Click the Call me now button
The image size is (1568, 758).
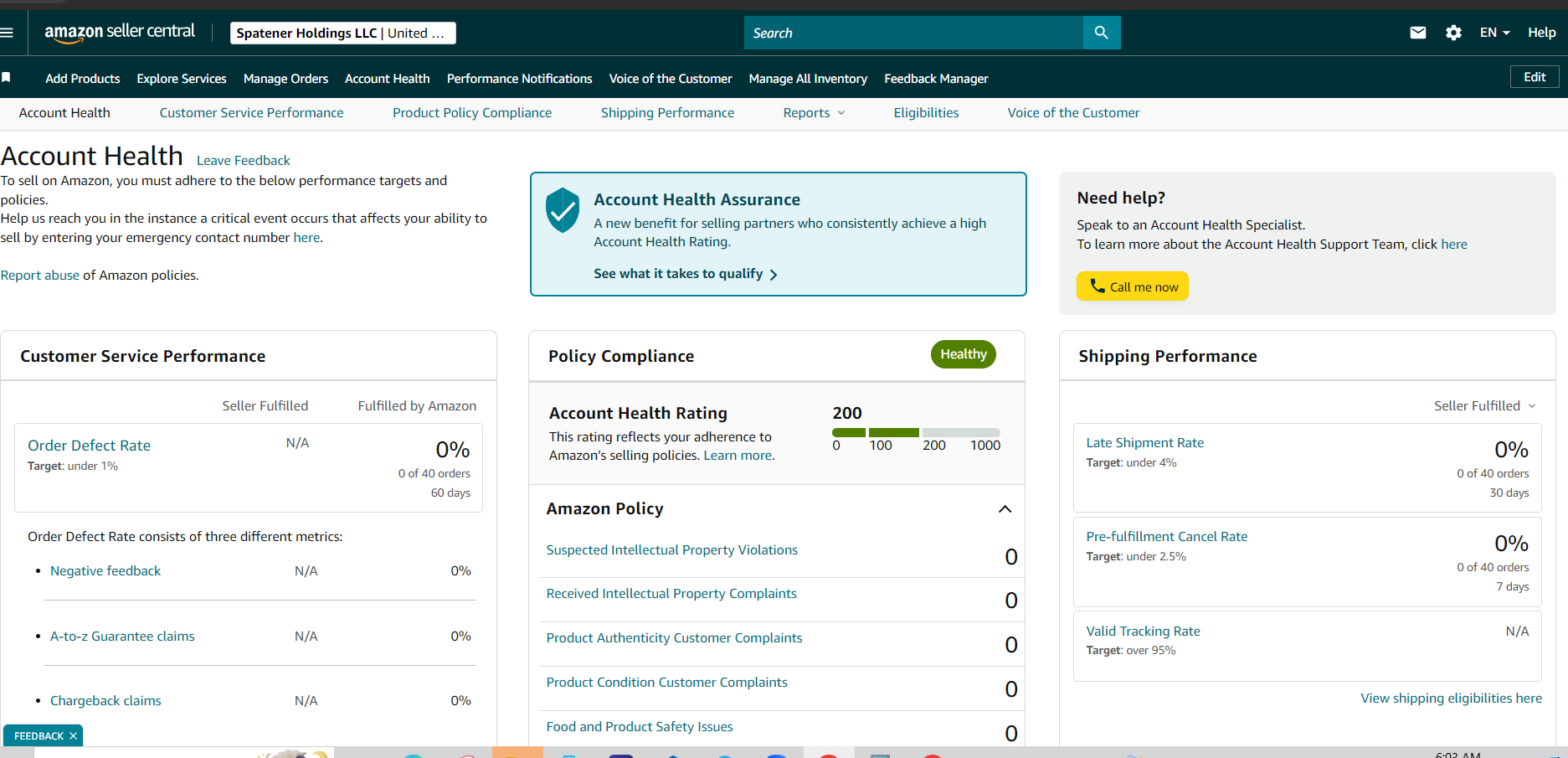pos(1132,286)
